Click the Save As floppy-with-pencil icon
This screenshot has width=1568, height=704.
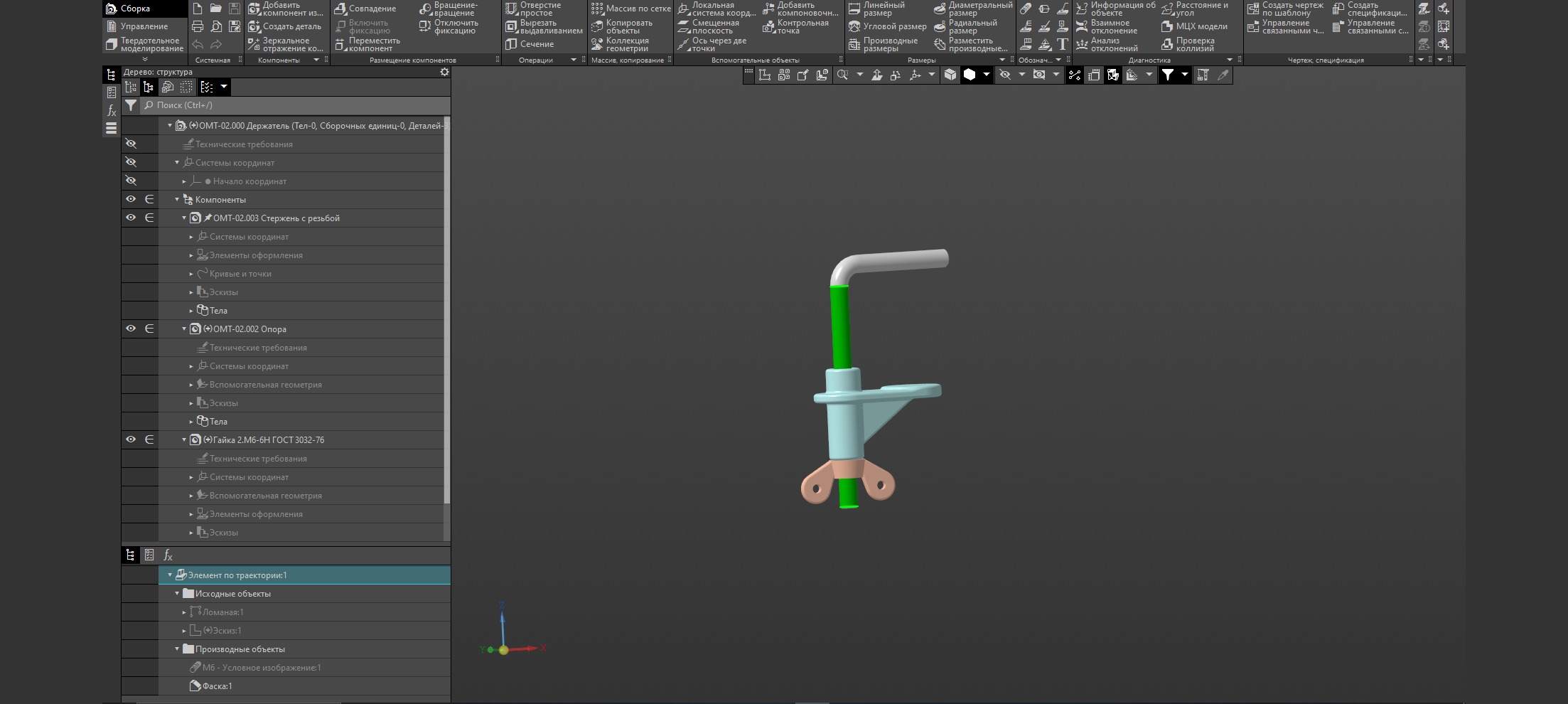(x=235, y=26)
